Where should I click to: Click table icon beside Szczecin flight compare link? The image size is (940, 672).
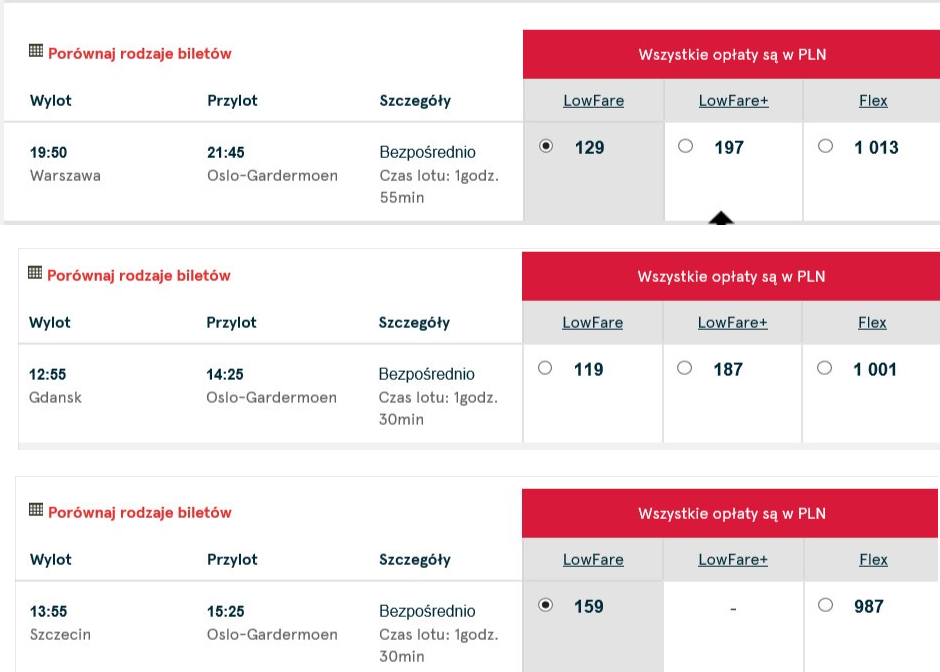[36, 510]
